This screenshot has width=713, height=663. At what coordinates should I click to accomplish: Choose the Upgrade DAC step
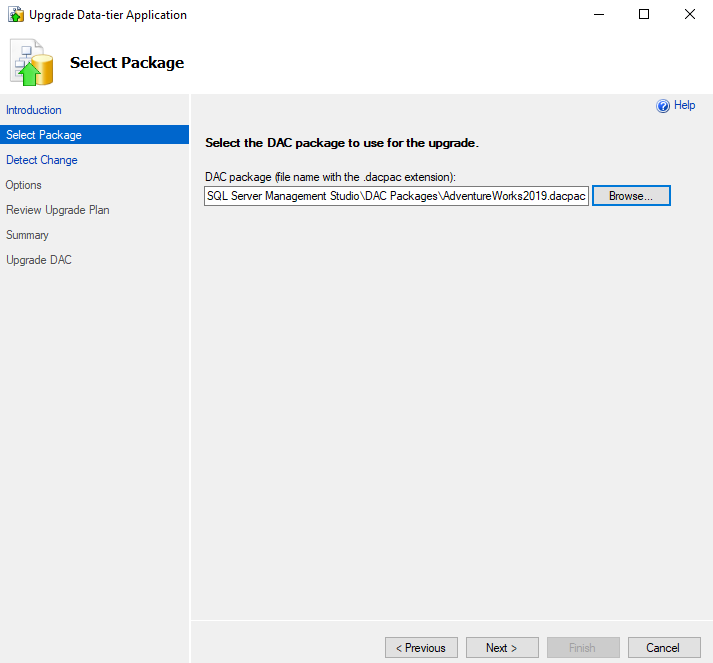click(39, 260)
